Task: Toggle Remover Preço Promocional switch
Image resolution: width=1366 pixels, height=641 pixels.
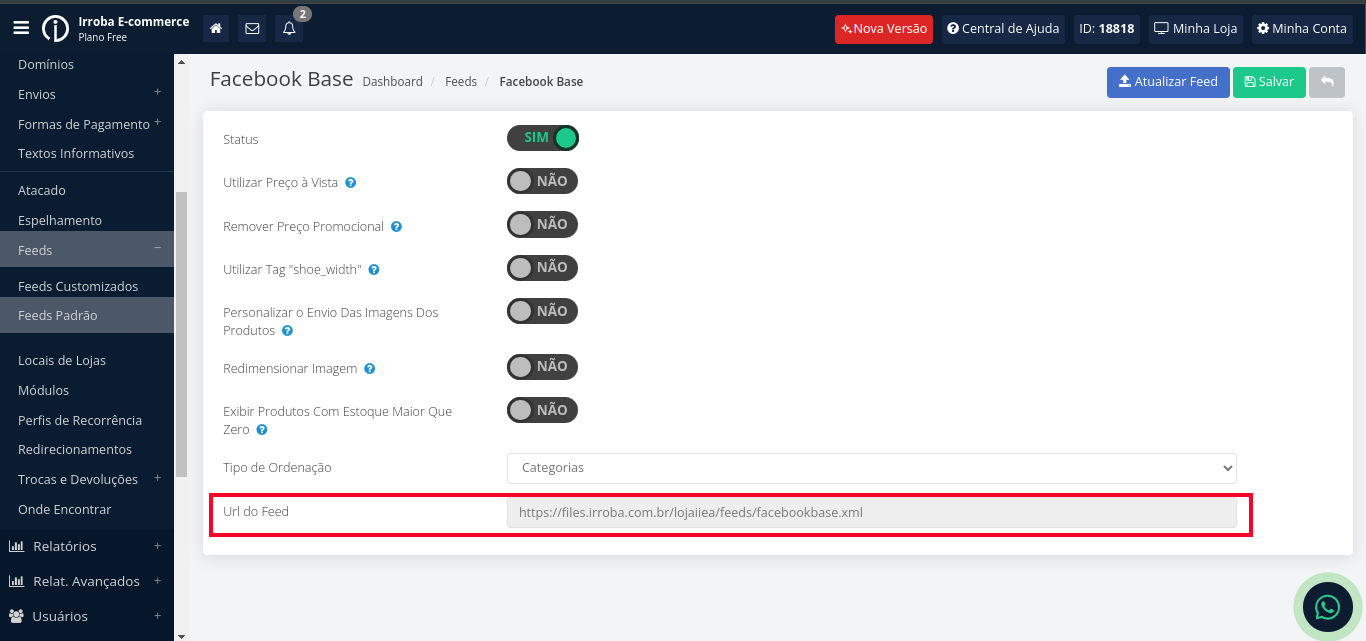Action: (x=543, y=224)
